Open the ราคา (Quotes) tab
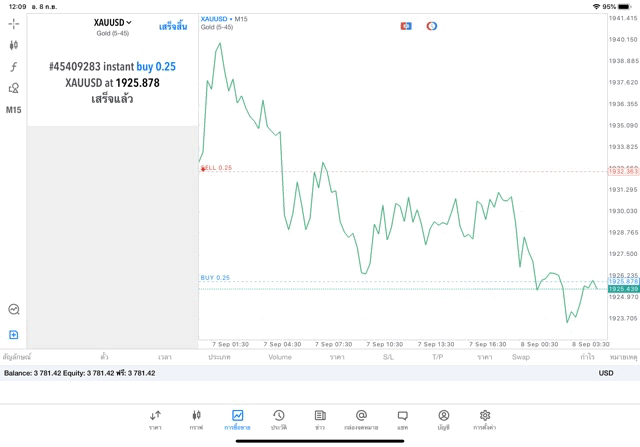The height and width of the screenshot is (447, 640). pos(155,419)
